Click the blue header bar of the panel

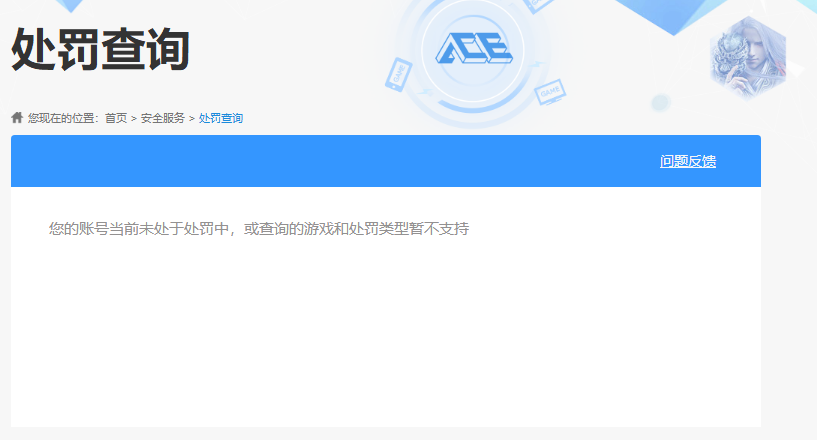point(386,161)
